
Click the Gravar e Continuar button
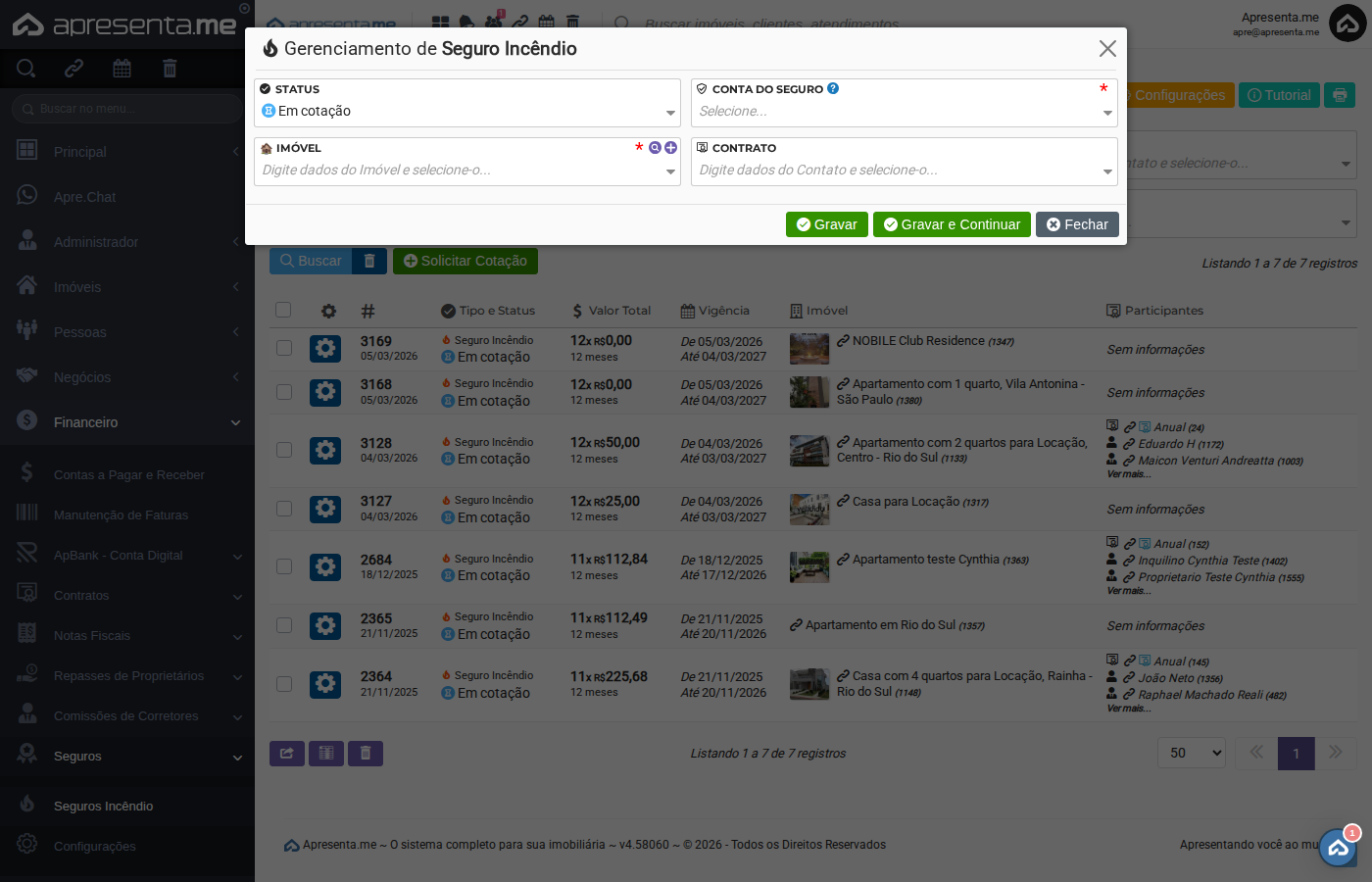(x=952, y=224)
